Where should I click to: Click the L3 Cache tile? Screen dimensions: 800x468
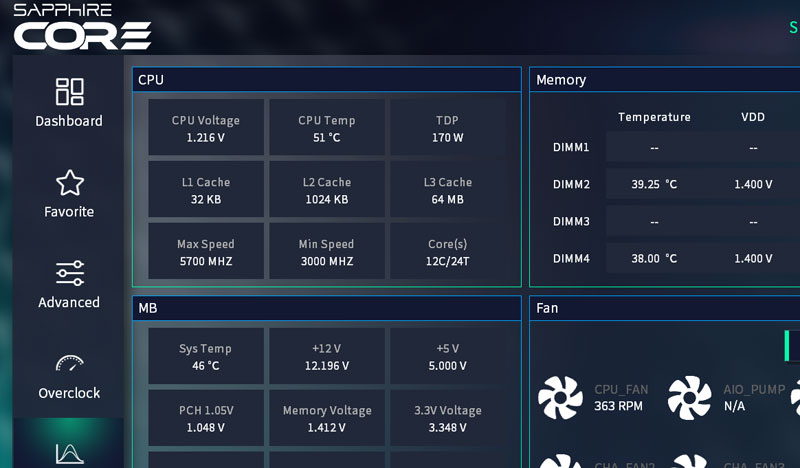click(447, 190)
